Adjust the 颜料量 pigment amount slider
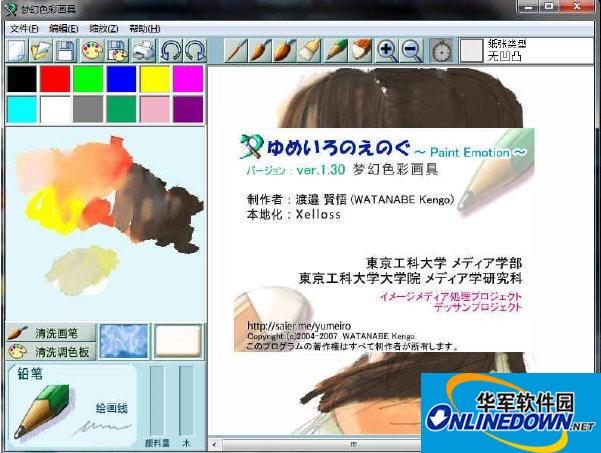The width and height of the screenshot is (601, 453). [x=157, y=401]
